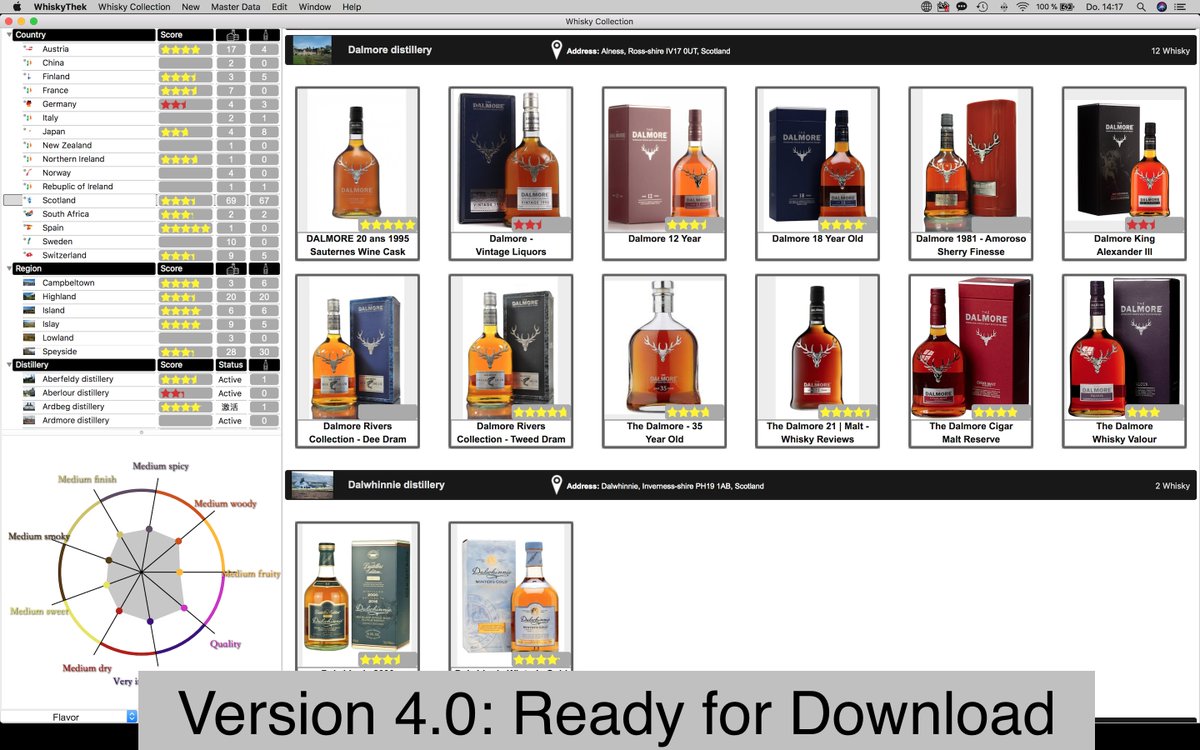Click the Medium woody point on flavor wheel
The image size is (1200, 750).
pyautogui.click(x=179, y=541)
